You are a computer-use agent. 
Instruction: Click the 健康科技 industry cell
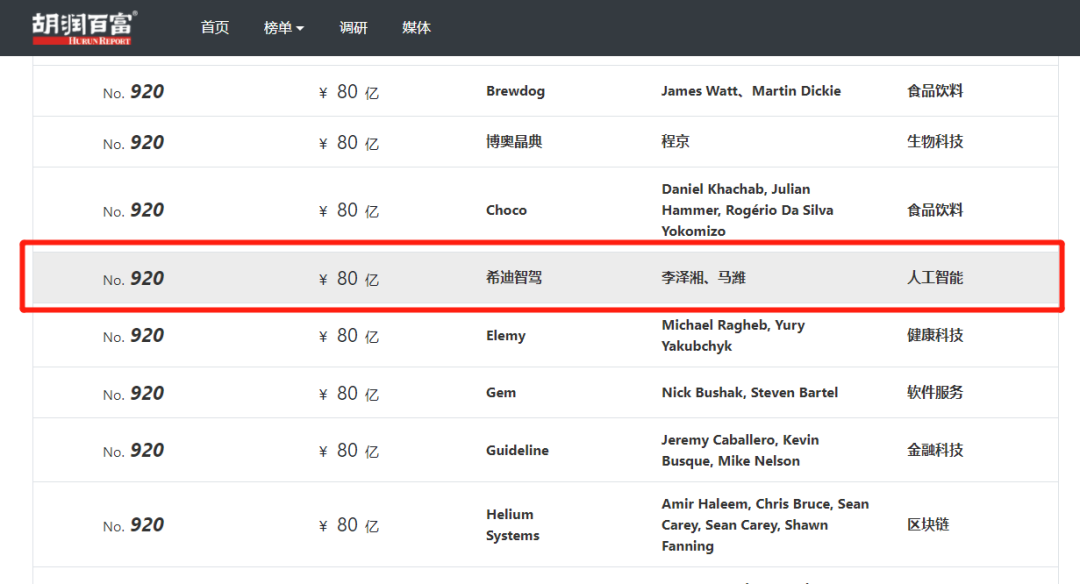(x=935, y=335)
